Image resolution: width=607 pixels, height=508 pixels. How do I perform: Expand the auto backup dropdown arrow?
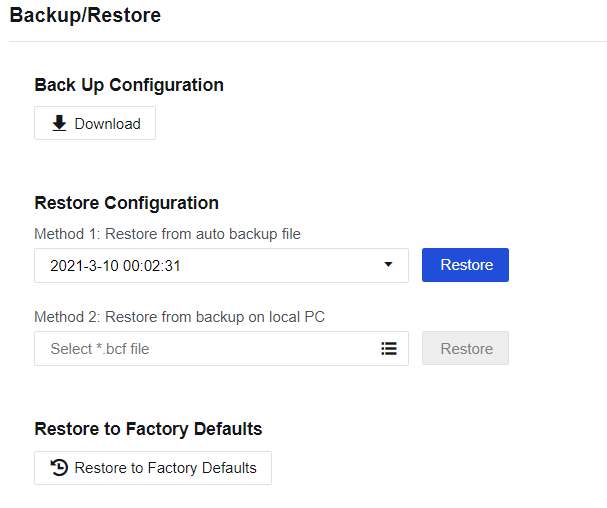388,265
